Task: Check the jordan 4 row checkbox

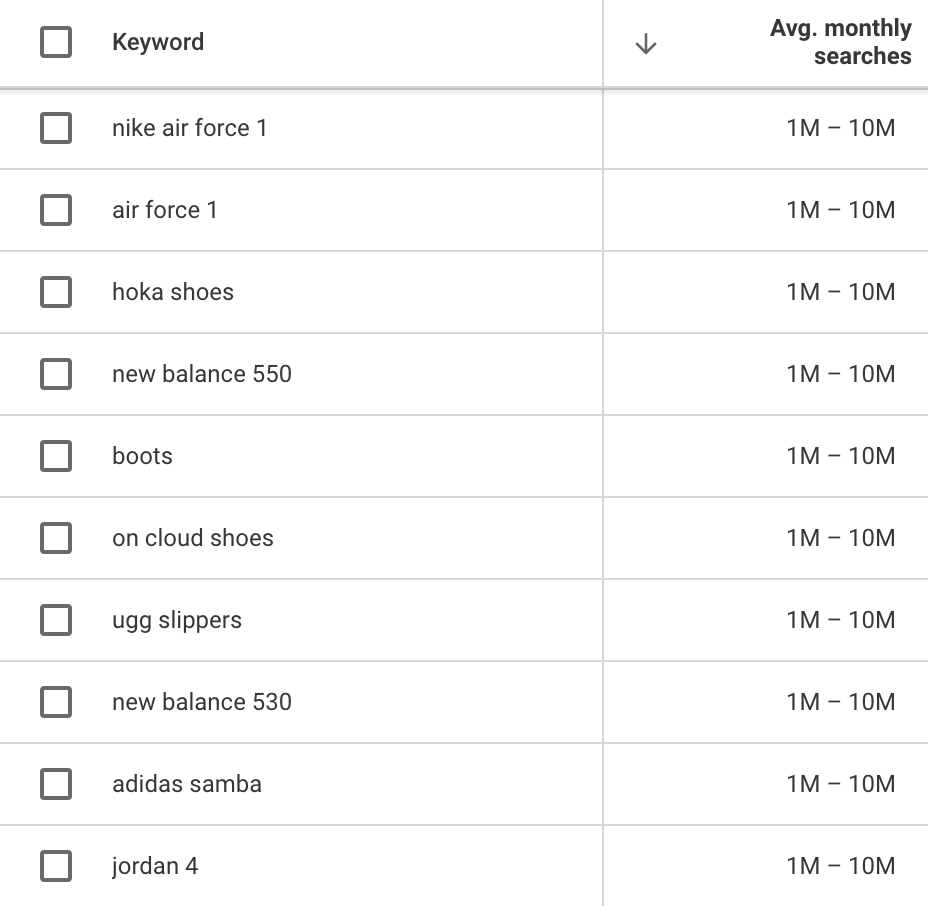Action: (x=56, y=866)
